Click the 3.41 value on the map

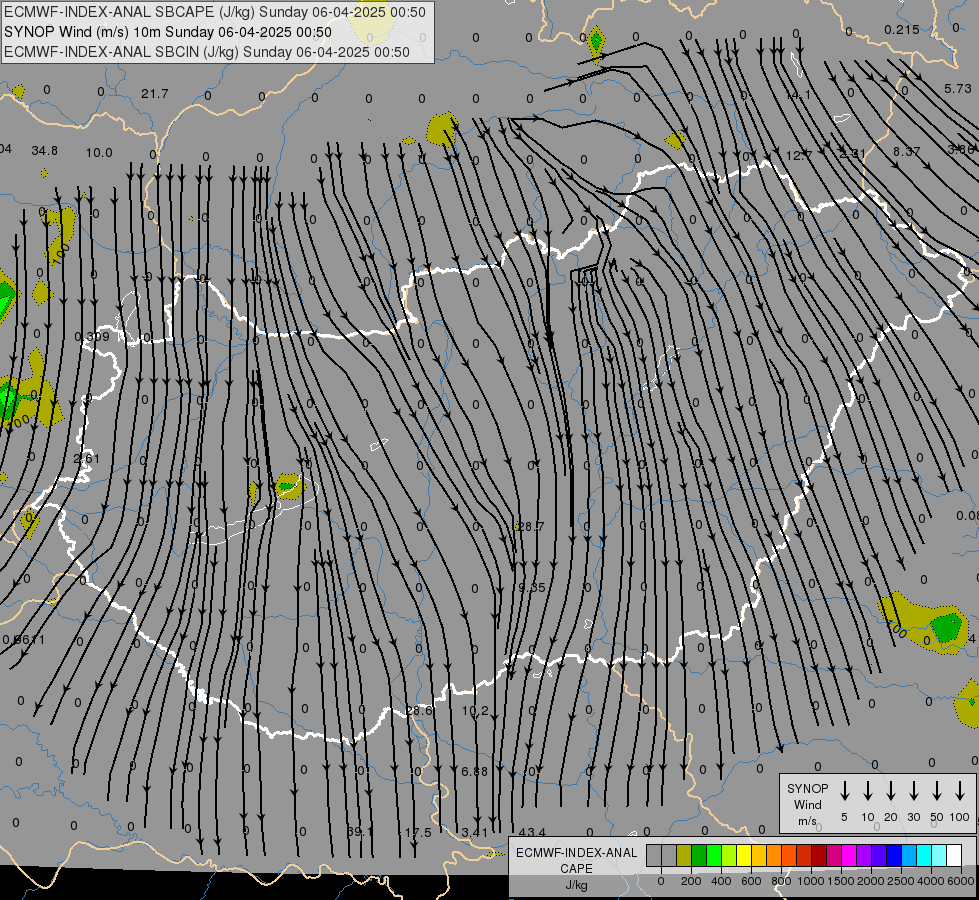click(x=475, y=833)
